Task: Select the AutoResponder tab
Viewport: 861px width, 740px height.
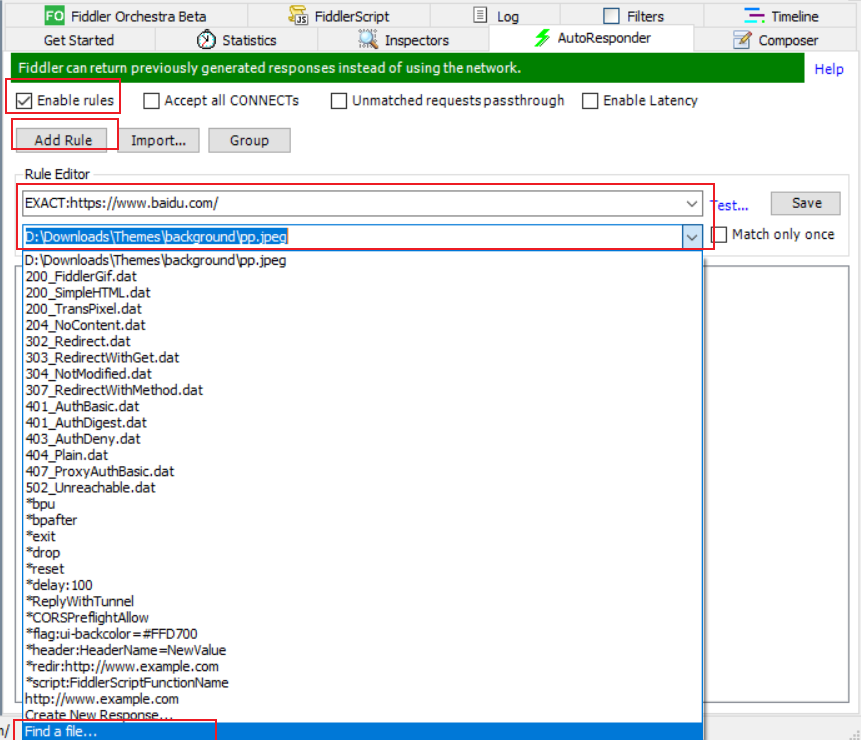Action: coord(591,38)
